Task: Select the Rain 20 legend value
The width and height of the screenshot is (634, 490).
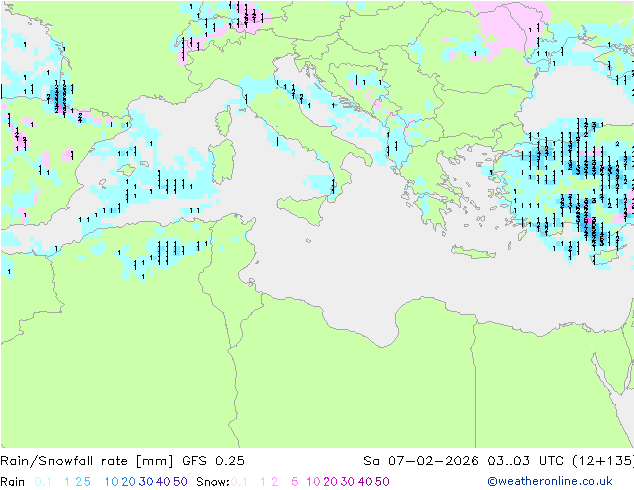Action: (128, 482)
